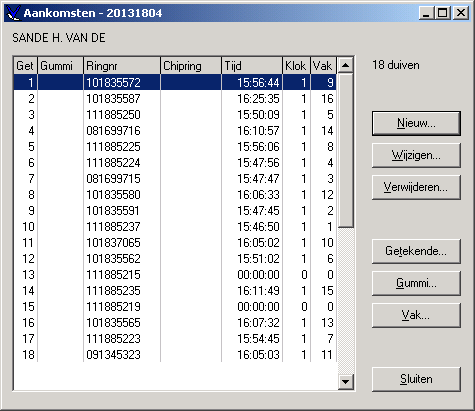Click the Vak column header
Image resolution: width=475 pixels, height=411 pixels.
click(323, 66)
